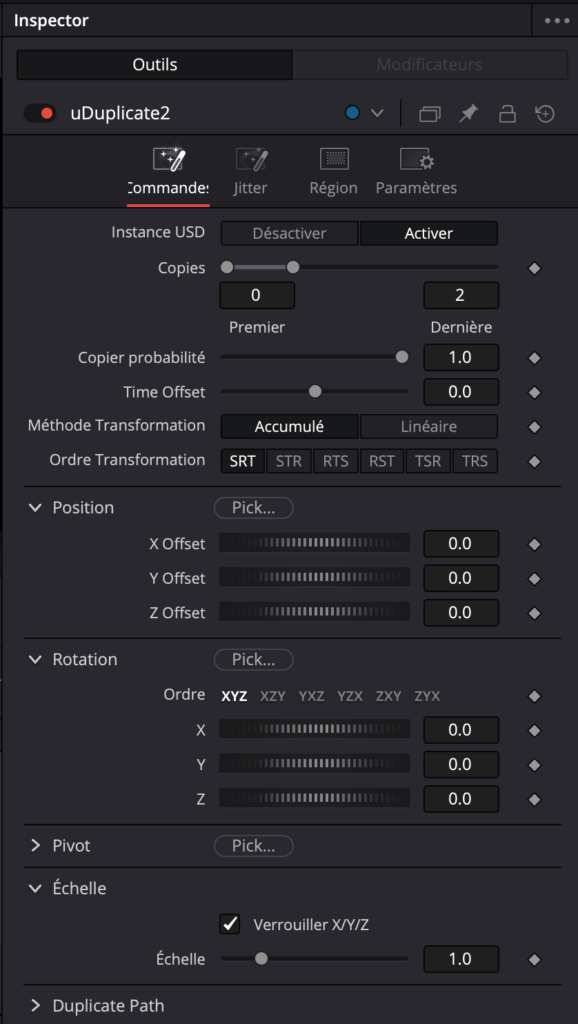This screenshot has width=578, height=1024.
Task: Select SRT transformation order
Action: (242, 461)
